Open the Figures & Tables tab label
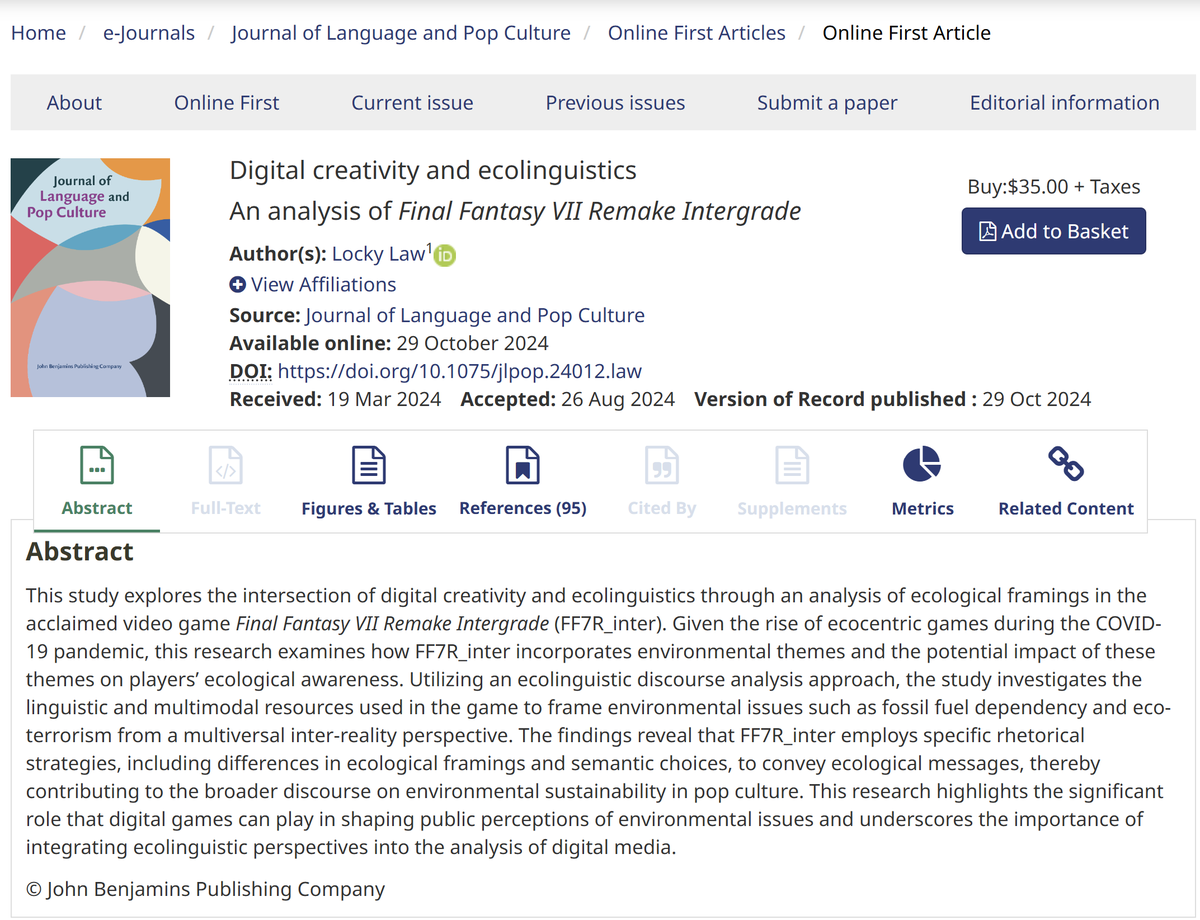Screen dimensions: 1200x920 (x=369, y=508)
